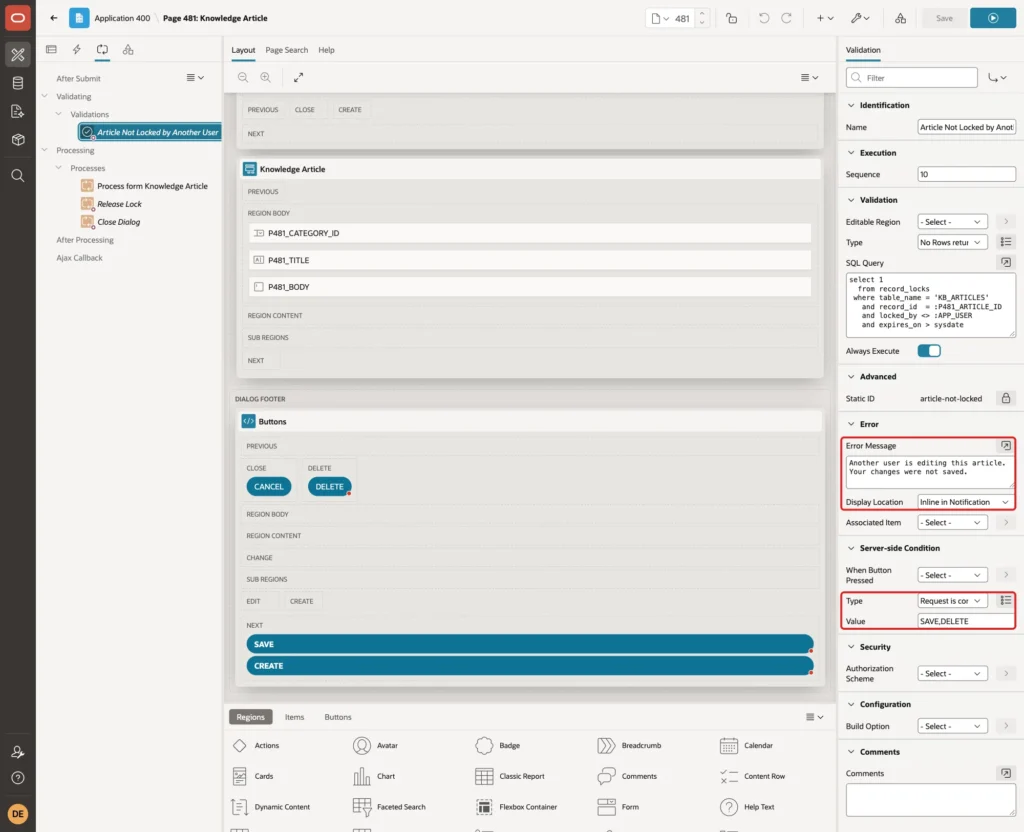
Task: Open the page selector dropdown
Action: point(660,18)
